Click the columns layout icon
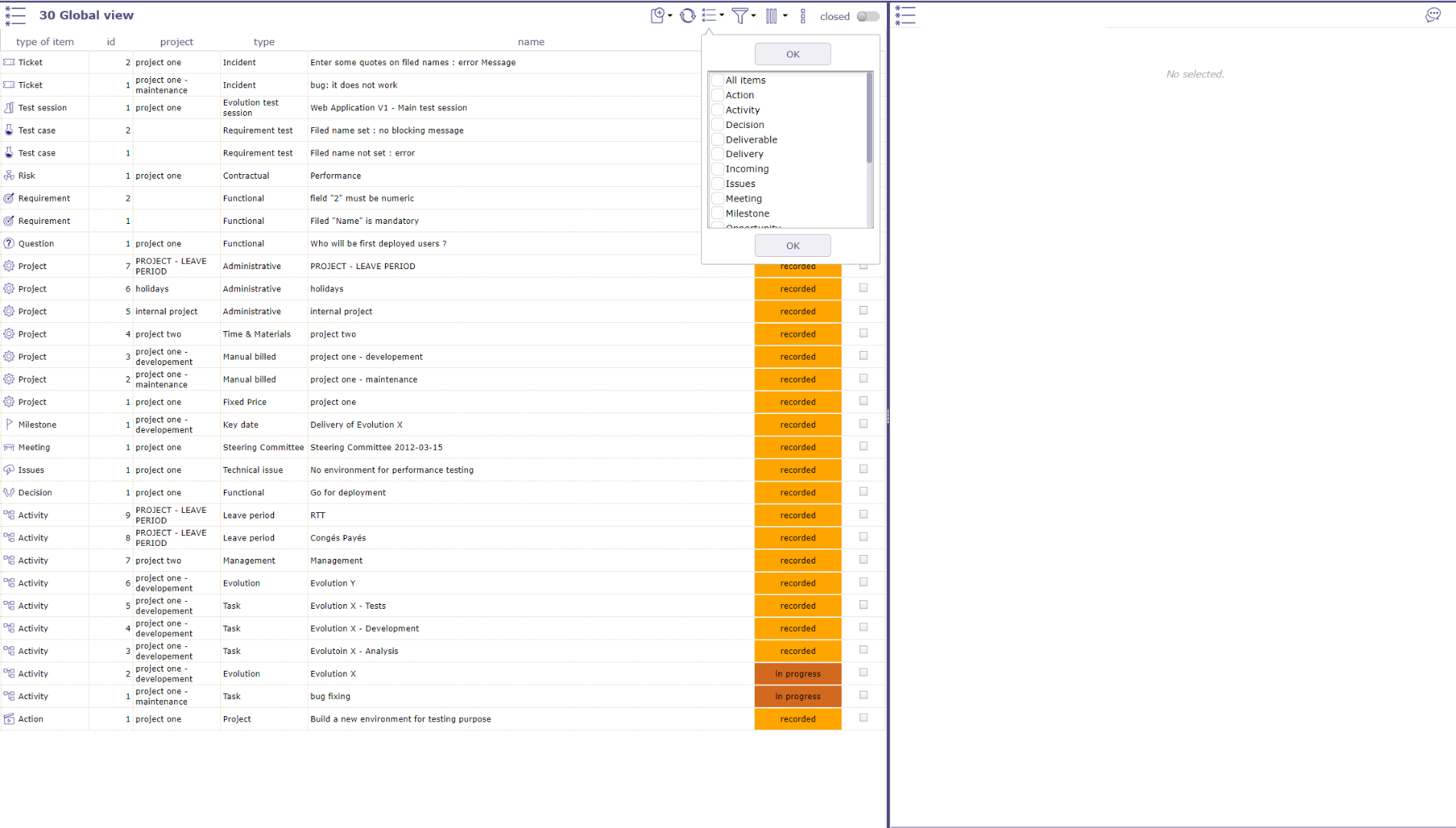This screenshot has height=828, width=1456. click(772, 16)
